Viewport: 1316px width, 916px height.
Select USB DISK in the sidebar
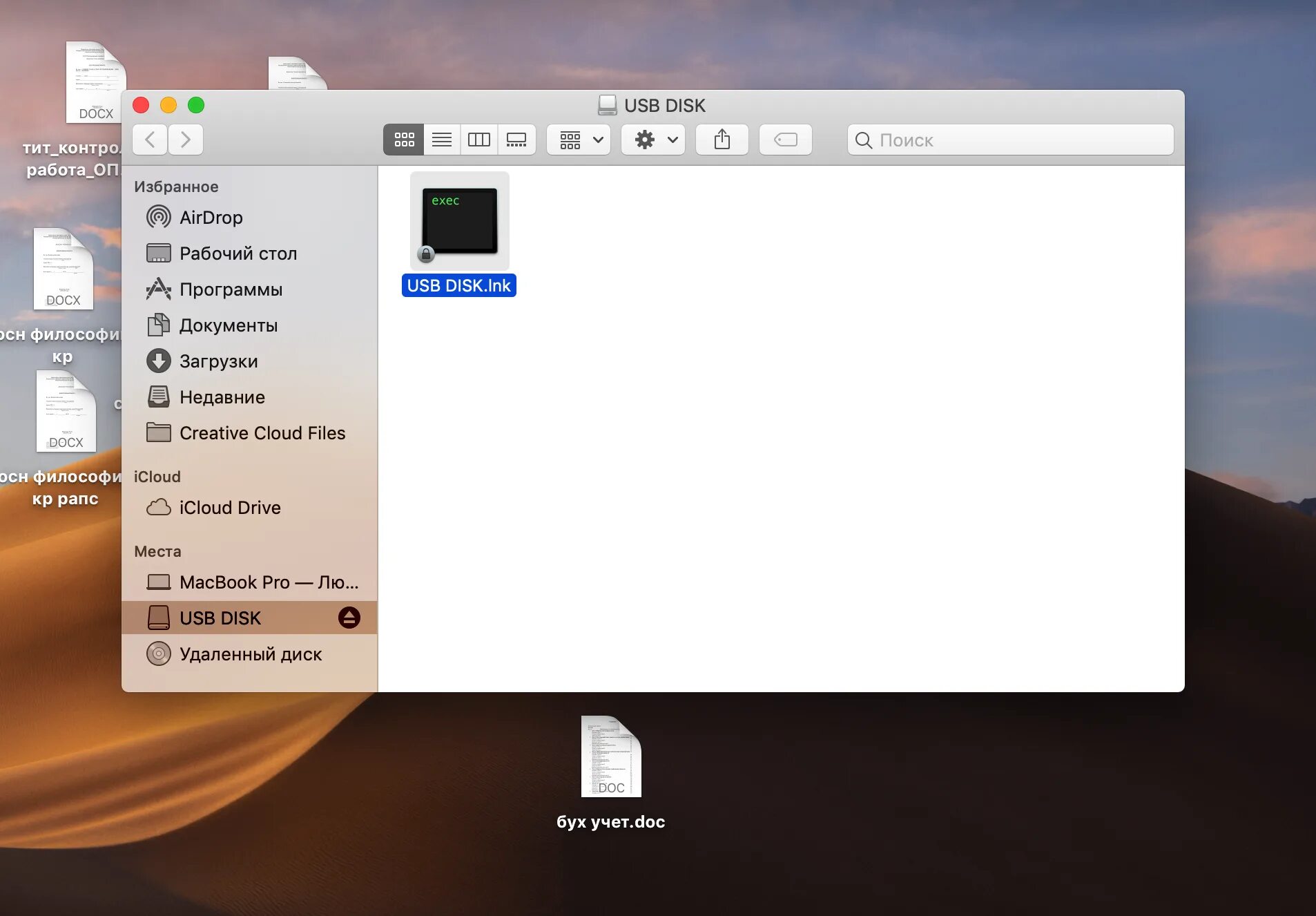(x=249, y=618)
